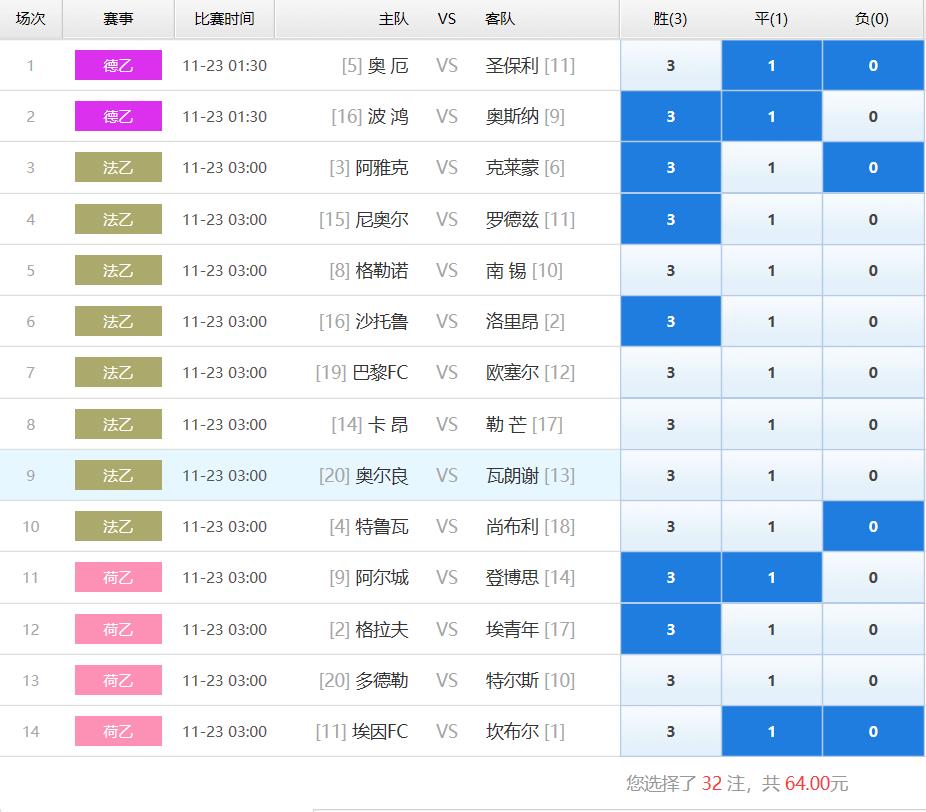Toggle win (3) for 奥厄 vs 圣保利

point(671,66)
